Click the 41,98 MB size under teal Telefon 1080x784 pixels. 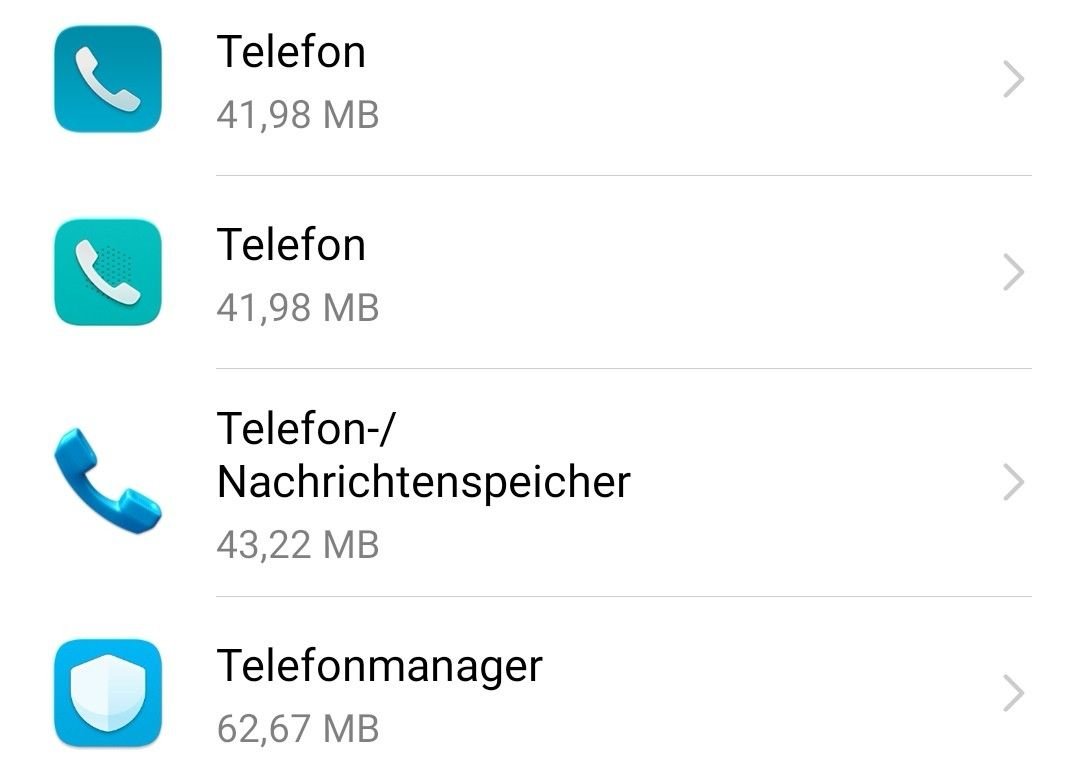[298, 307]
